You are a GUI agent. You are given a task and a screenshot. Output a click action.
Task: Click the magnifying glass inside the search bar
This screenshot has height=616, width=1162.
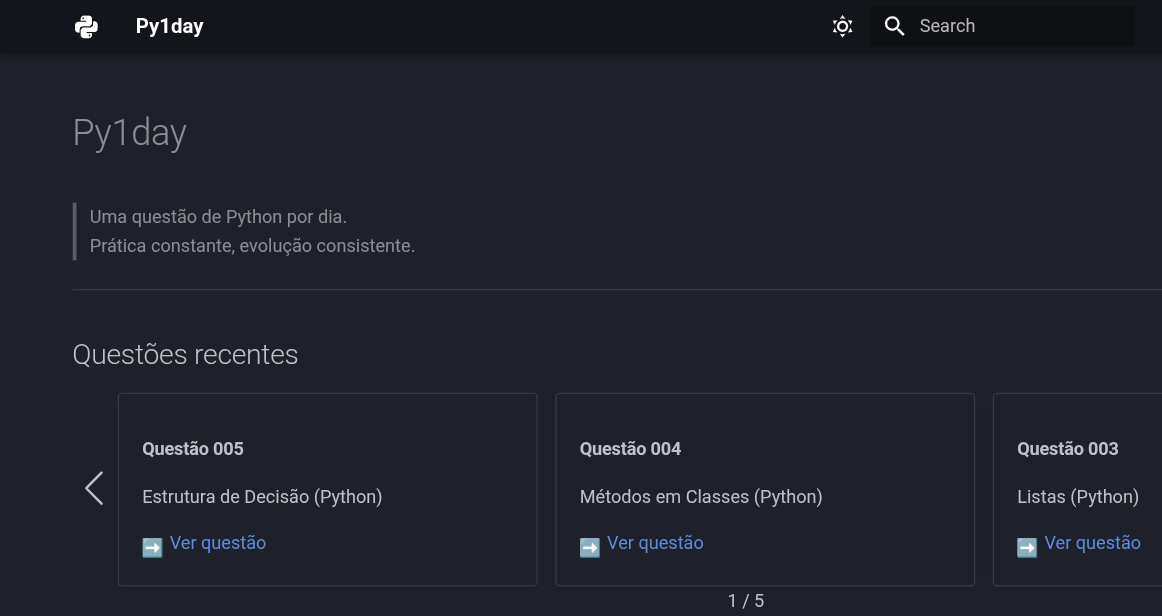[x=894, y=26]
